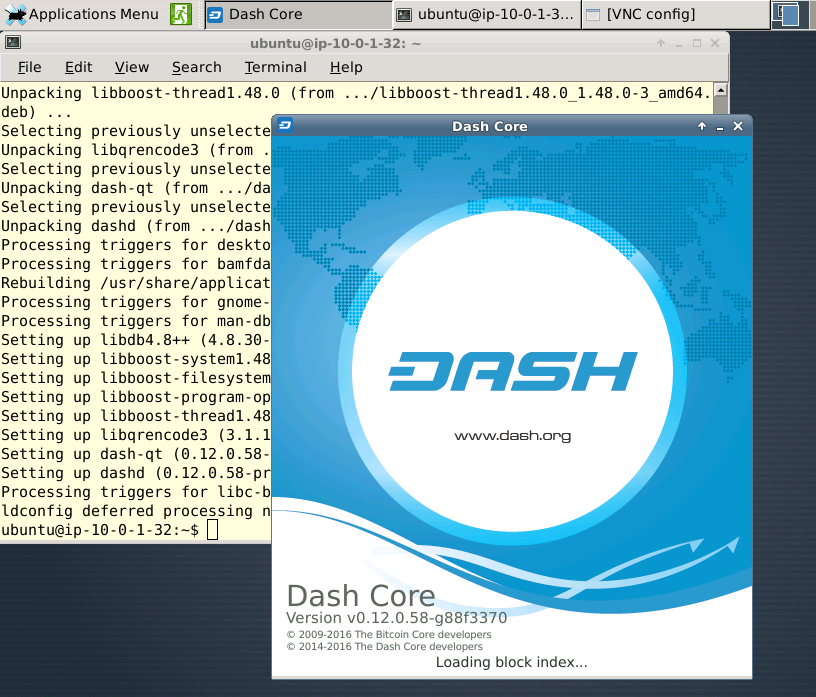The height and width of the screenshot is (697, 816).
Task: Minimize the Dash Core splash window
Action: coord(720,126)
